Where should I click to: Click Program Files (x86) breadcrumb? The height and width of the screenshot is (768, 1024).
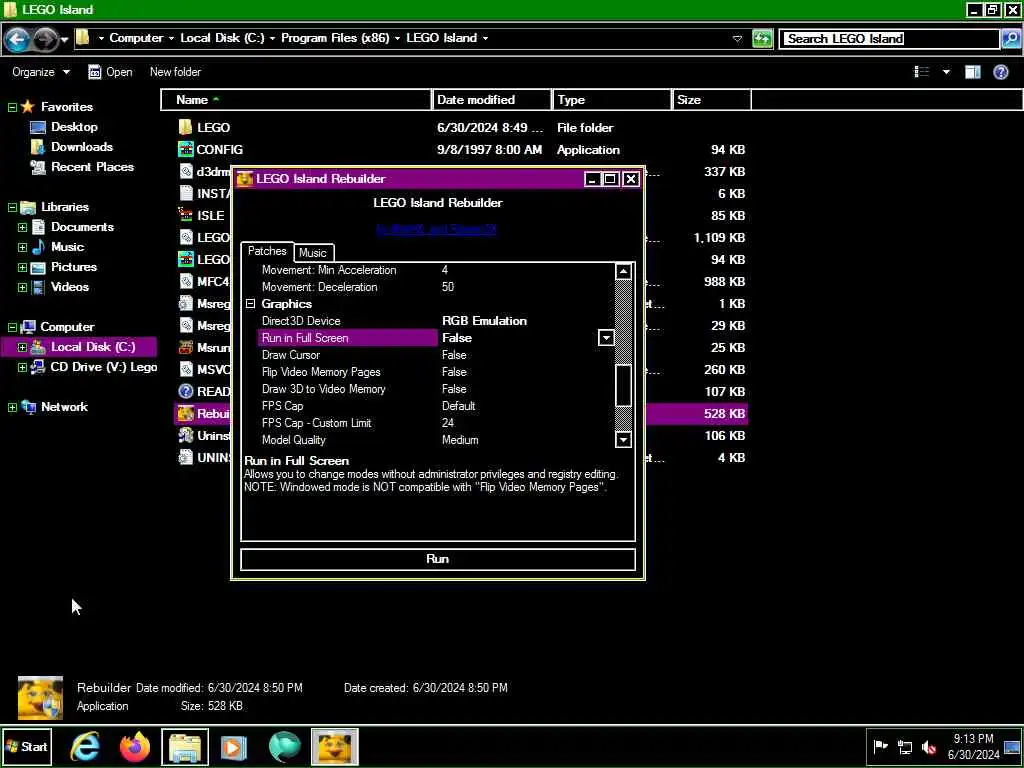(x=335, y=38)
